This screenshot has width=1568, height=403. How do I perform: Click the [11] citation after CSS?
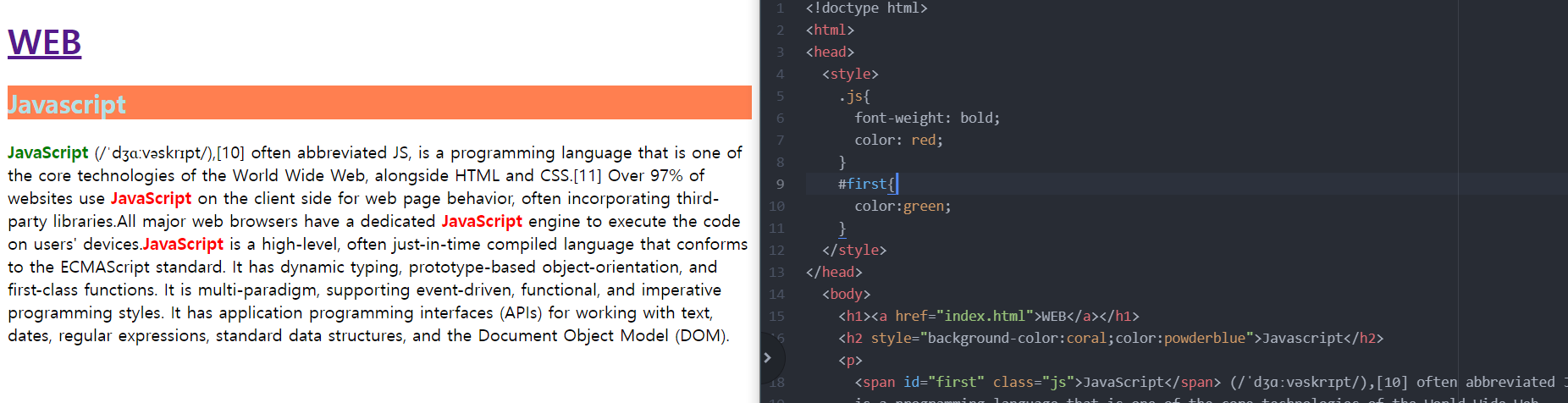[x=588, y=175]
